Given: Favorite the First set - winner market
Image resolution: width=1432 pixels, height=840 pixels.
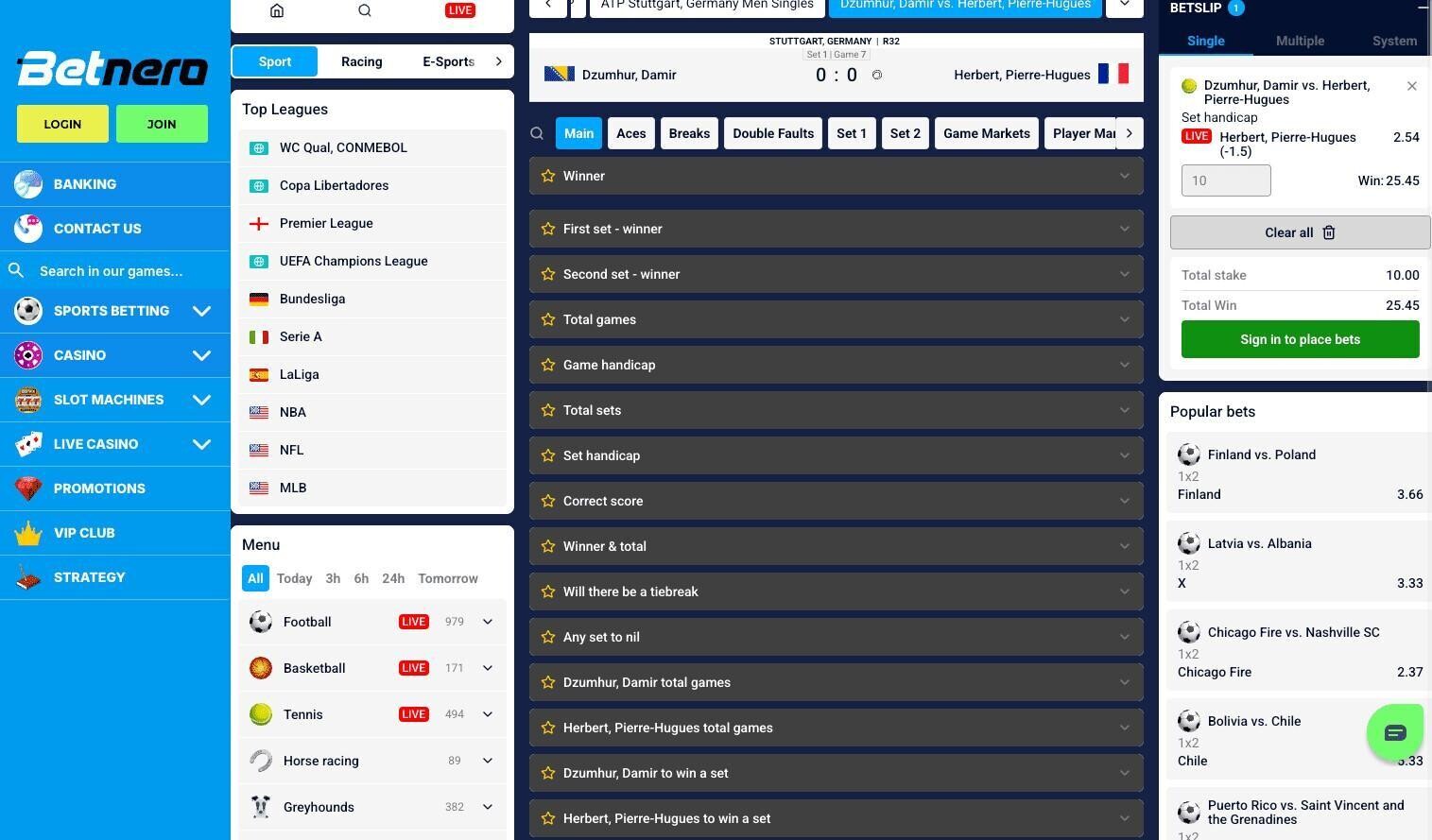Looking at the screenshot, I should click(547, 229).
